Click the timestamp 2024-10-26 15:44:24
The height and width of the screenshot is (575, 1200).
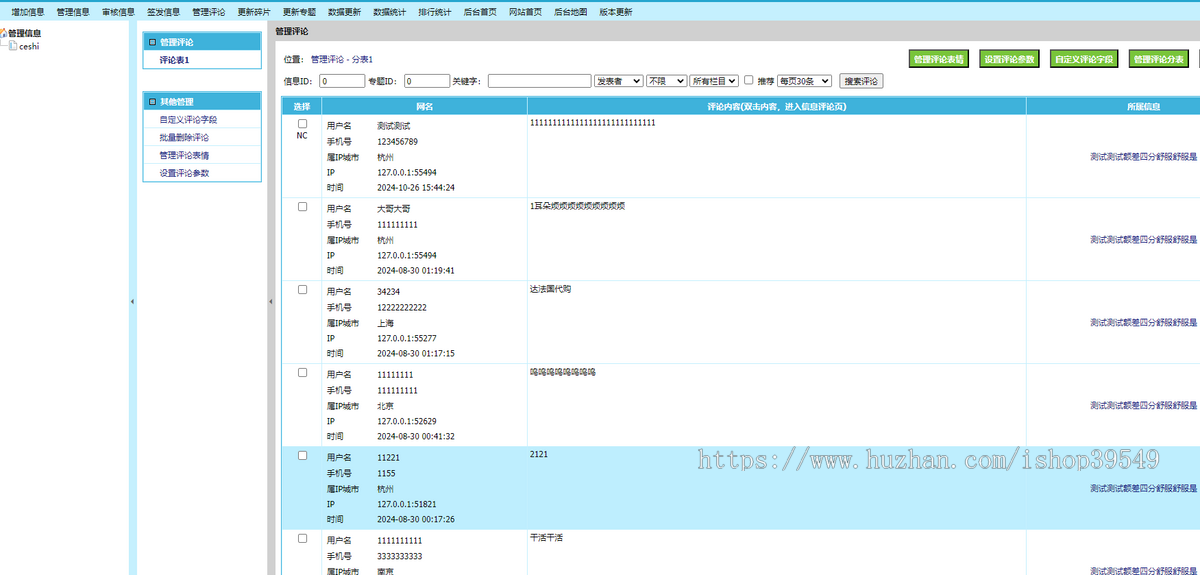416,187
